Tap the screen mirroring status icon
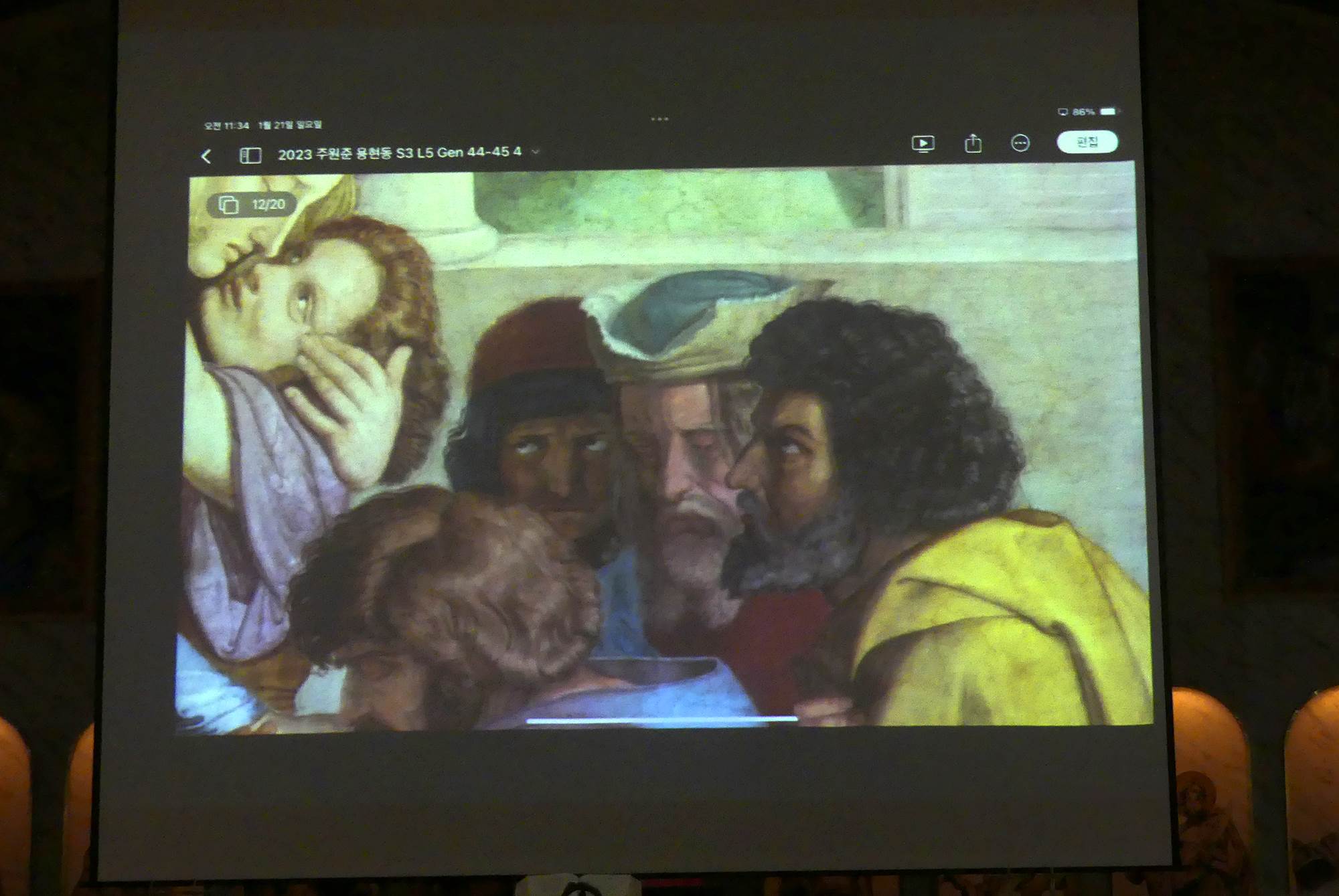The height and width of the screenshot is (896, 1339). [1062, 112]
